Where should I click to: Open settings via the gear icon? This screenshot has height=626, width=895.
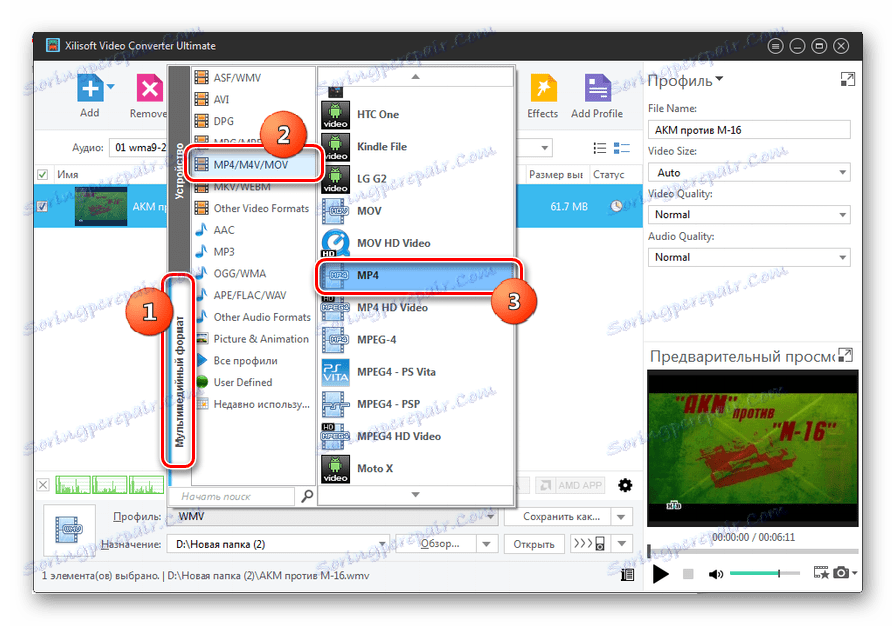coord(625,486)
